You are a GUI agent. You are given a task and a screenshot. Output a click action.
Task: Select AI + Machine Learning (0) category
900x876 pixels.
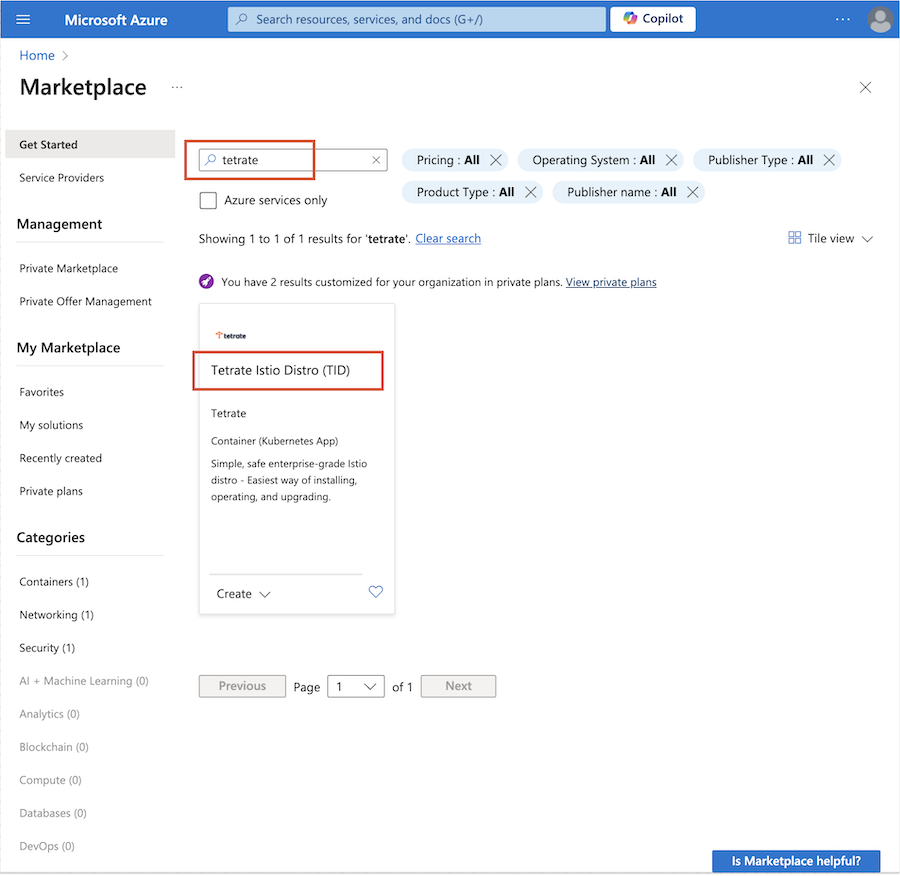[x=84, y=681]
